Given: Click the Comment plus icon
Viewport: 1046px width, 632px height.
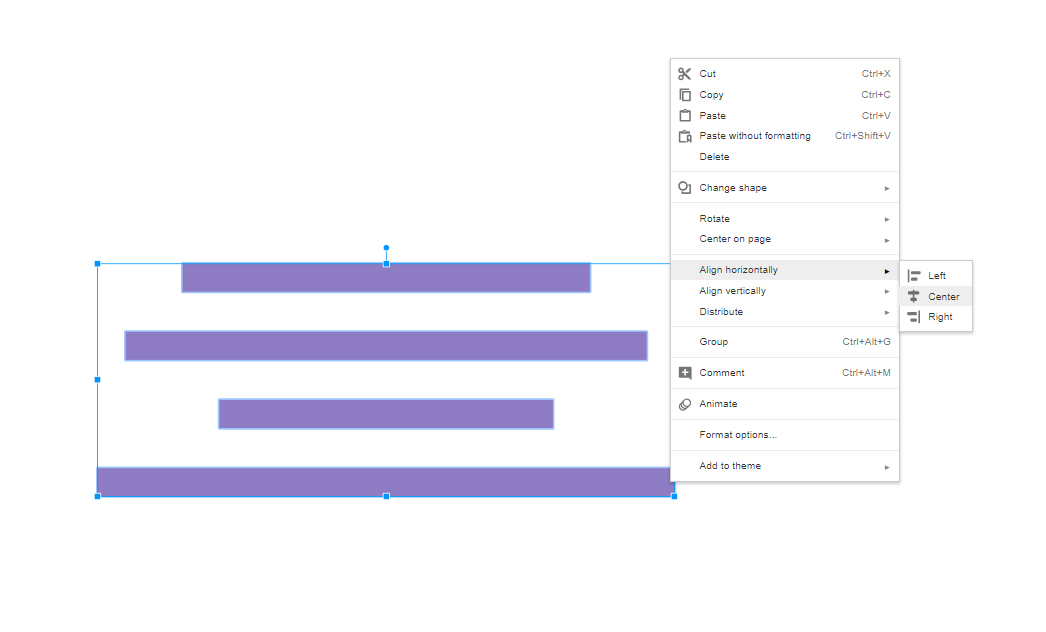Looking at the screenshot, I should [685, 373].
